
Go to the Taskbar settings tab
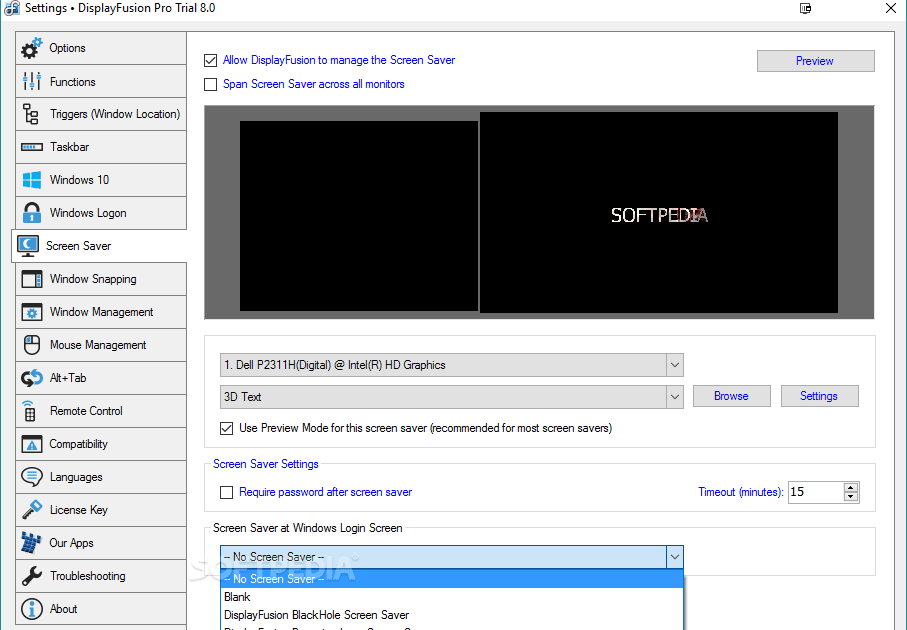(x=101, y=147)
